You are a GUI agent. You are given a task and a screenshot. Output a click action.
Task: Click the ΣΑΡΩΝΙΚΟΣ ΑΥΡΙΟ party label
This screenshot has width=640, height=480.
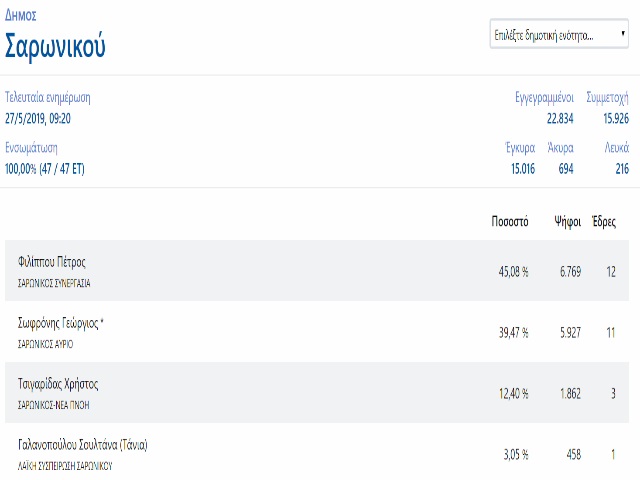point(45,344)
